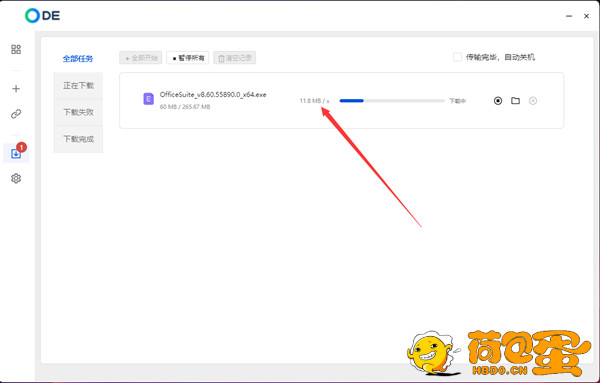Image resolution: width=600 pixels, height=383 pixels.
Task: Pause the OfficeSuite download with circle icon
Action: [x=498, y=101]
